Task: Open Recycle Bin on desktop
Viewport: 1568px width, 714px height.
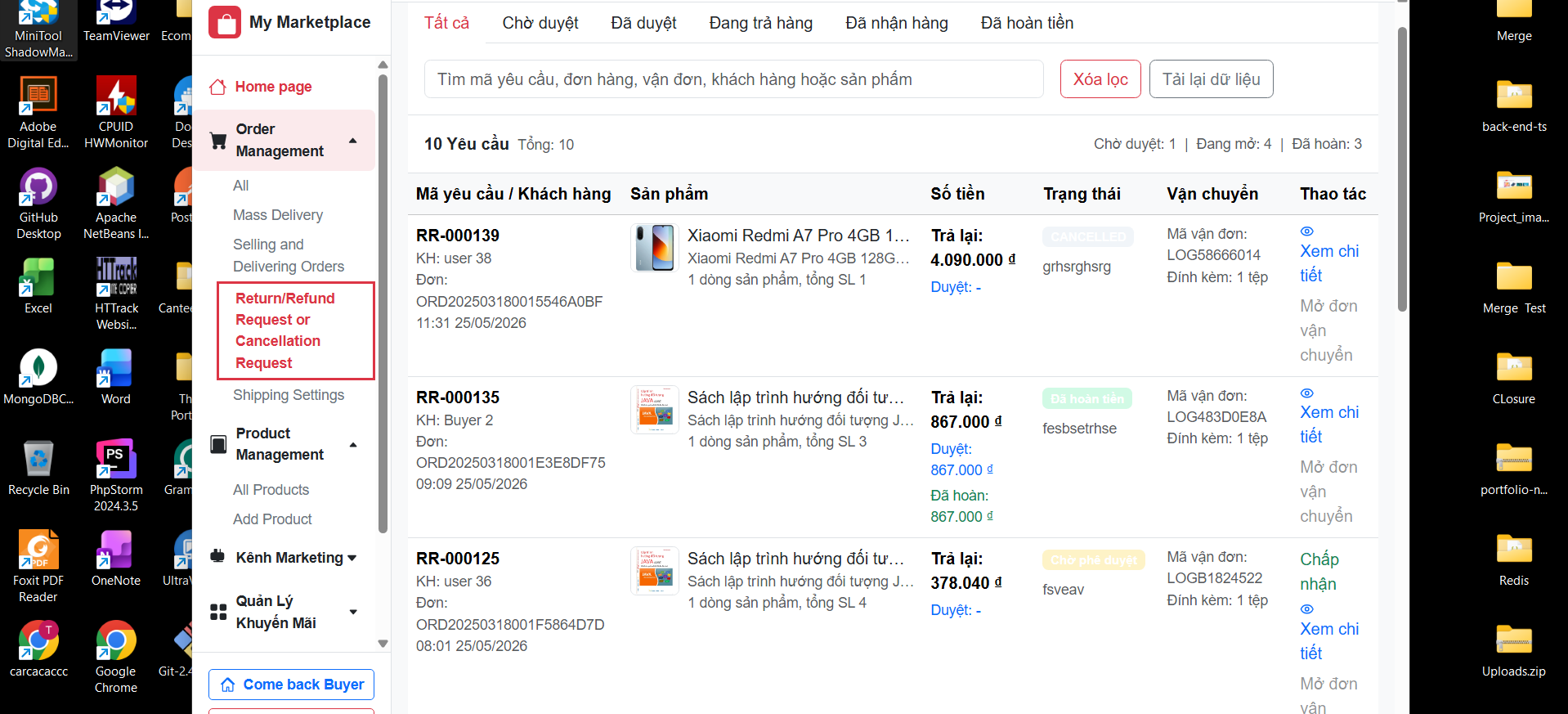Action: coord(38,468)
